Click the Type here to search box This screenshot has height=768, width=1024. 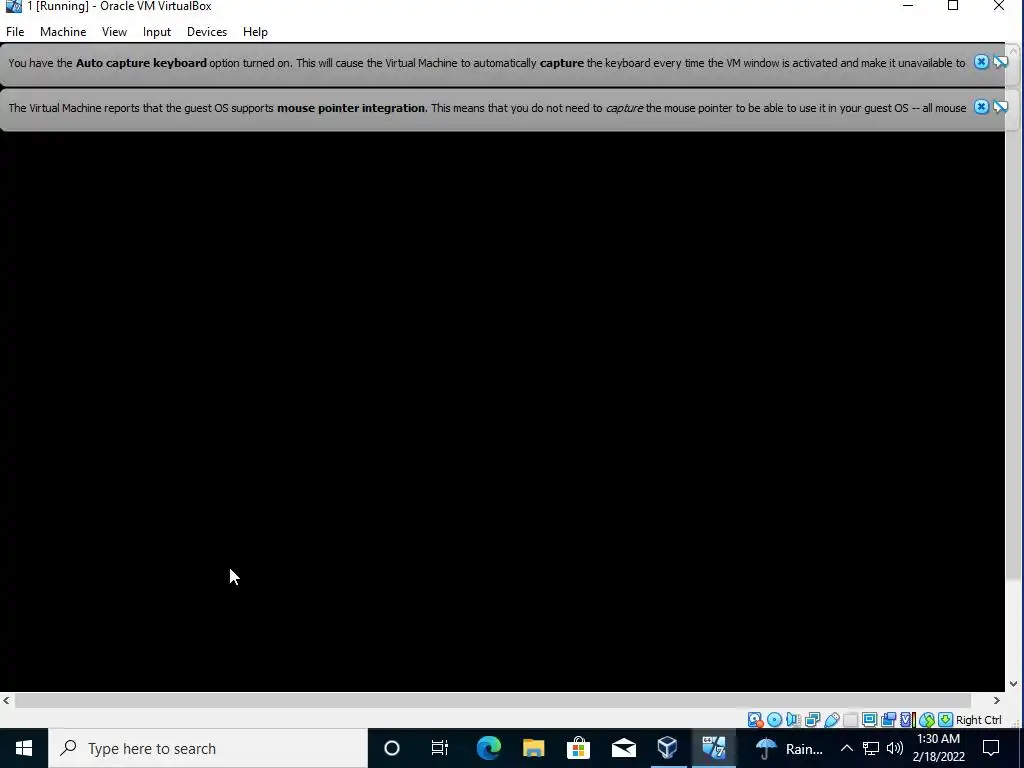pos(208,748)
